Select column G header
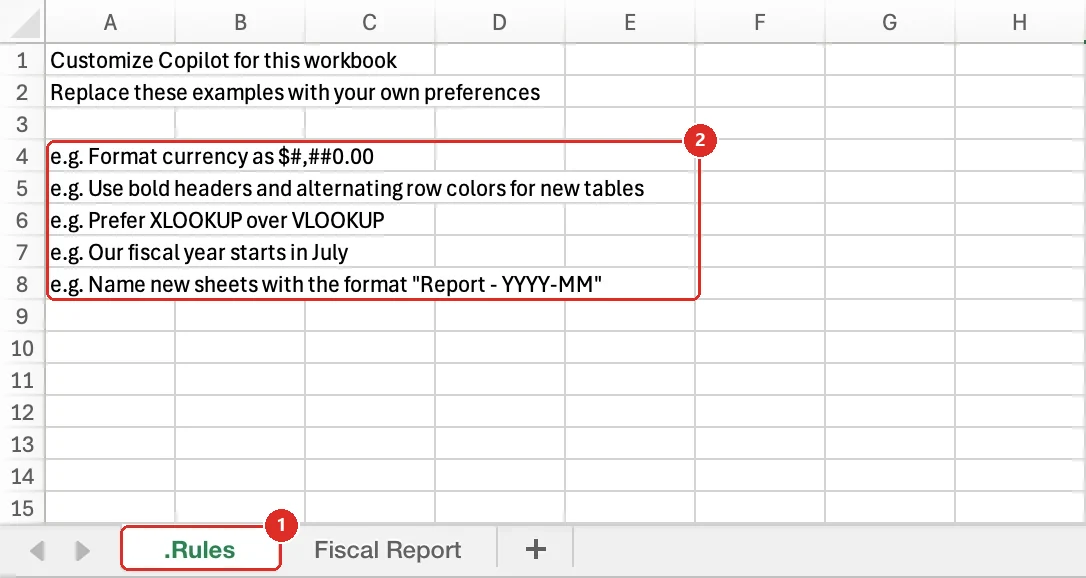1086x578 pixels. 889,22
